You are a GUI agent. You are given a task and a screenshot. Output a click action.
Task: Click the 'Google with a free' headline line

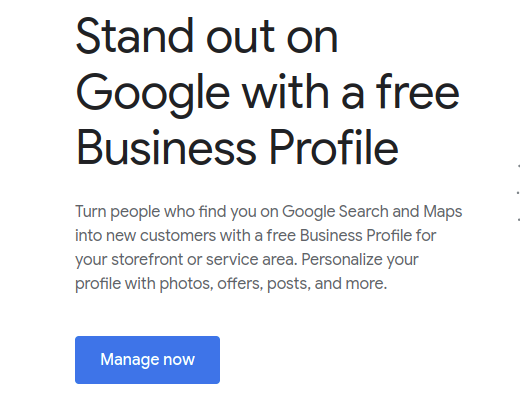pos(268,94)
